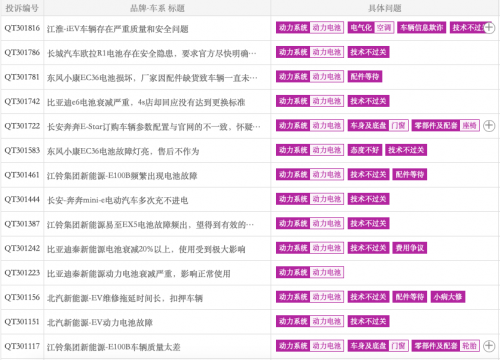Click the 配件等待 tag in row QT301781
The height and width of the screenshot is (360, 500).
pyautogui.click(x=365, y=77)
